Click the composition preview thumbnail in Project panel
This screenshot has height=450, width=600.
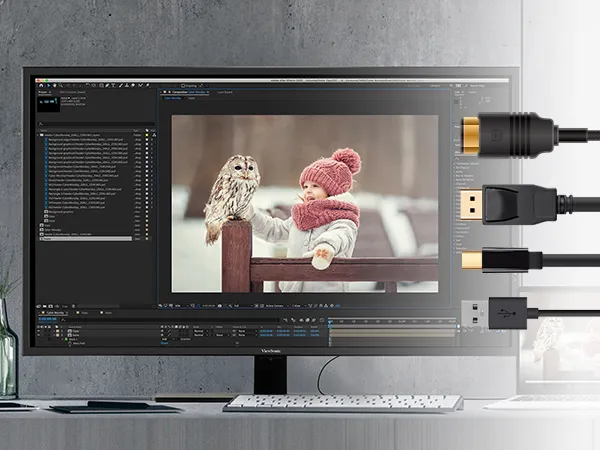click(x=49, y=103)
